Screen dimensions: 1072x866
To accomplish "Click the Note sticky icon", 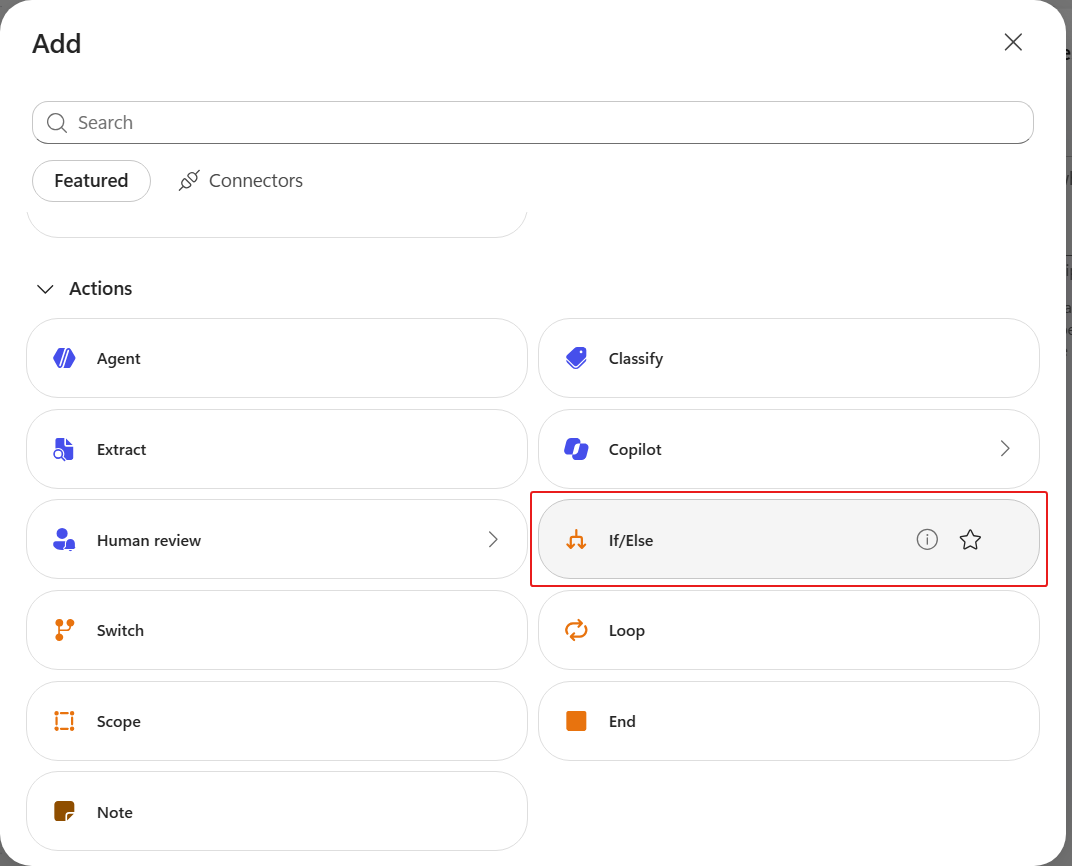I will point(64,811).
